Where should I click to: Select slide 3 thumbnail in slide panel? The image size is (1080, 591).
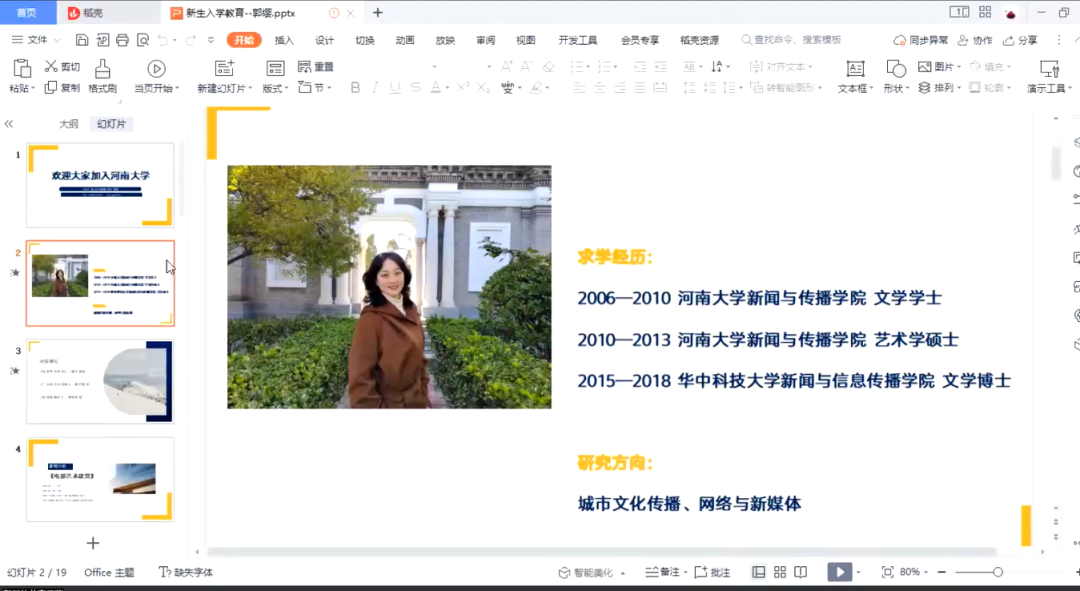tap(100, 382)
